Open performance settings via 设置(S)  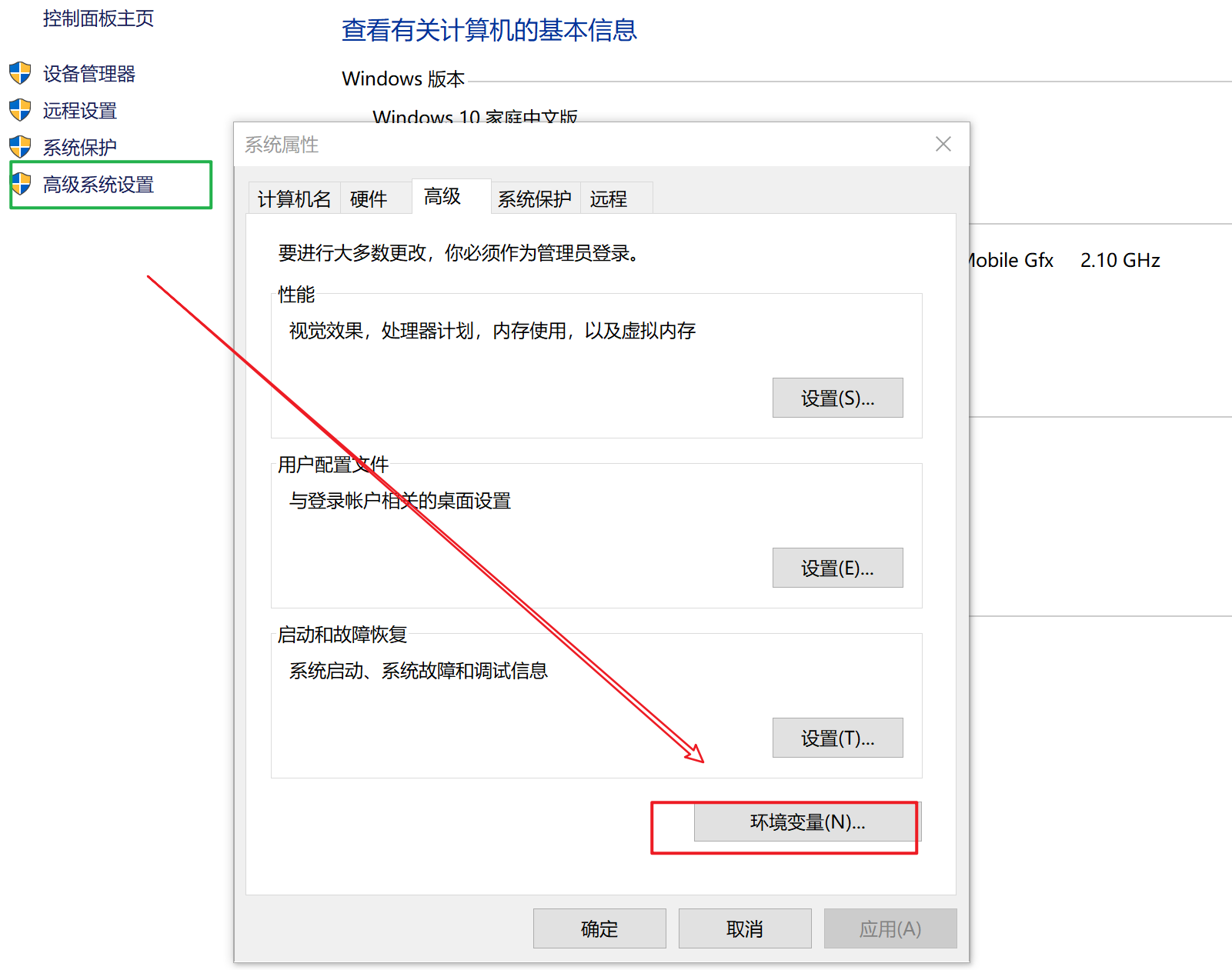coord(837,398)
